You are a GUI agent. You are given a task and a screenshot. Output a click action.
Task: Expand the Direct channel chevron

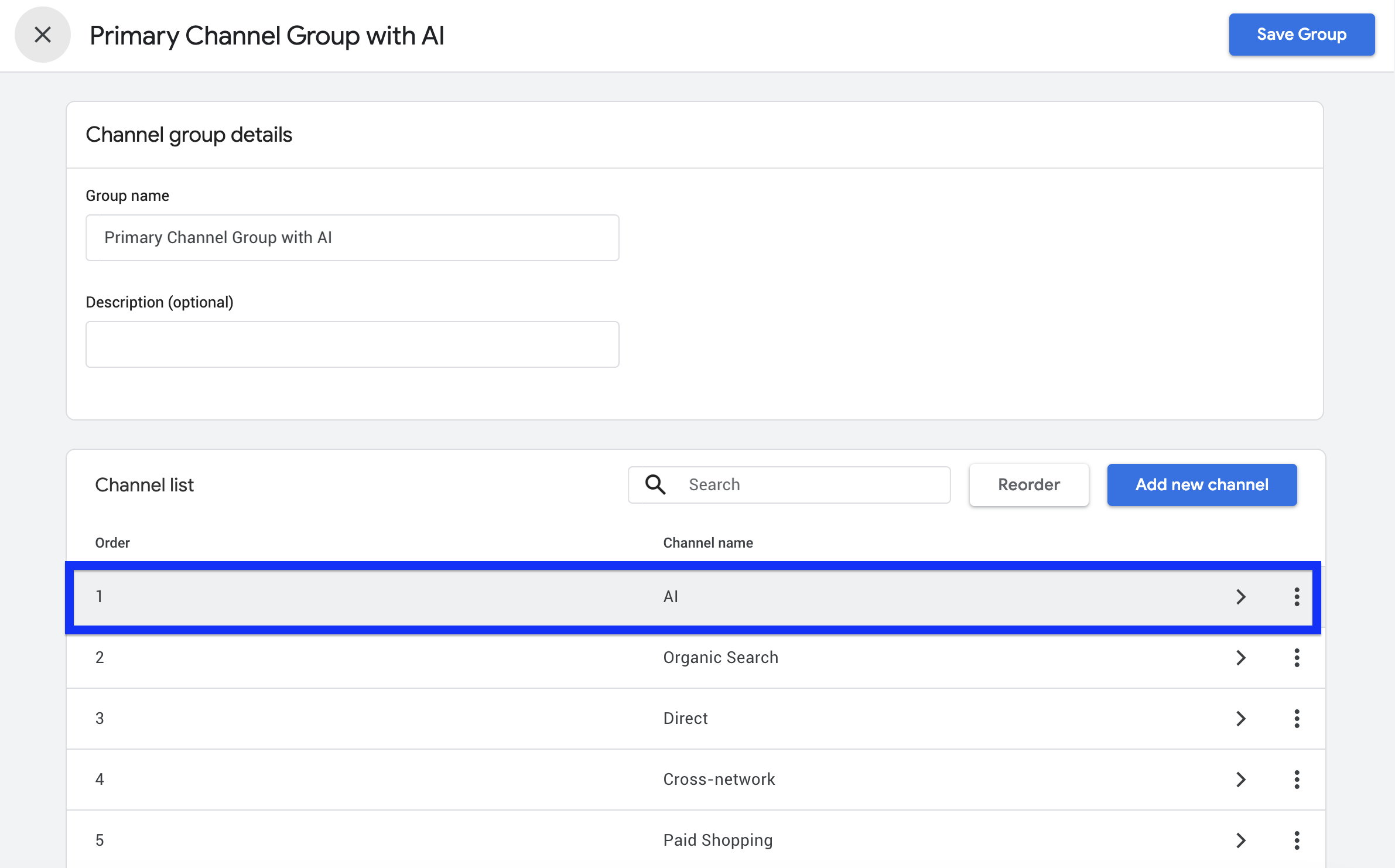1240,718
